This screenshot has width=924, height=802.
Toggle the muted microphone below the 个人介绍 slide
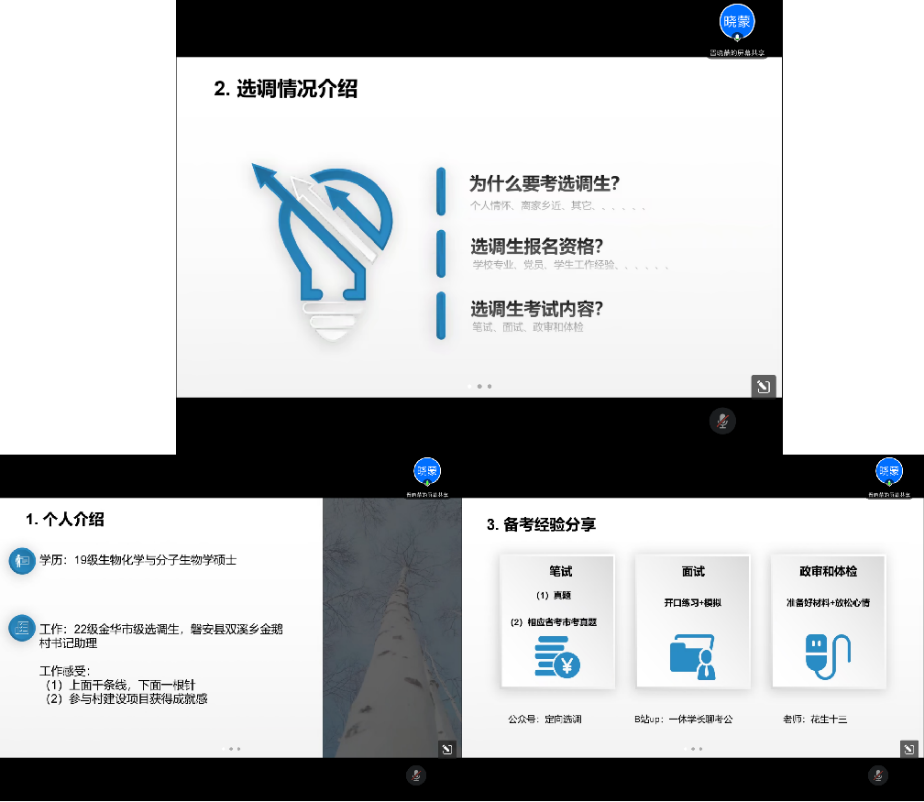point(416,775)
